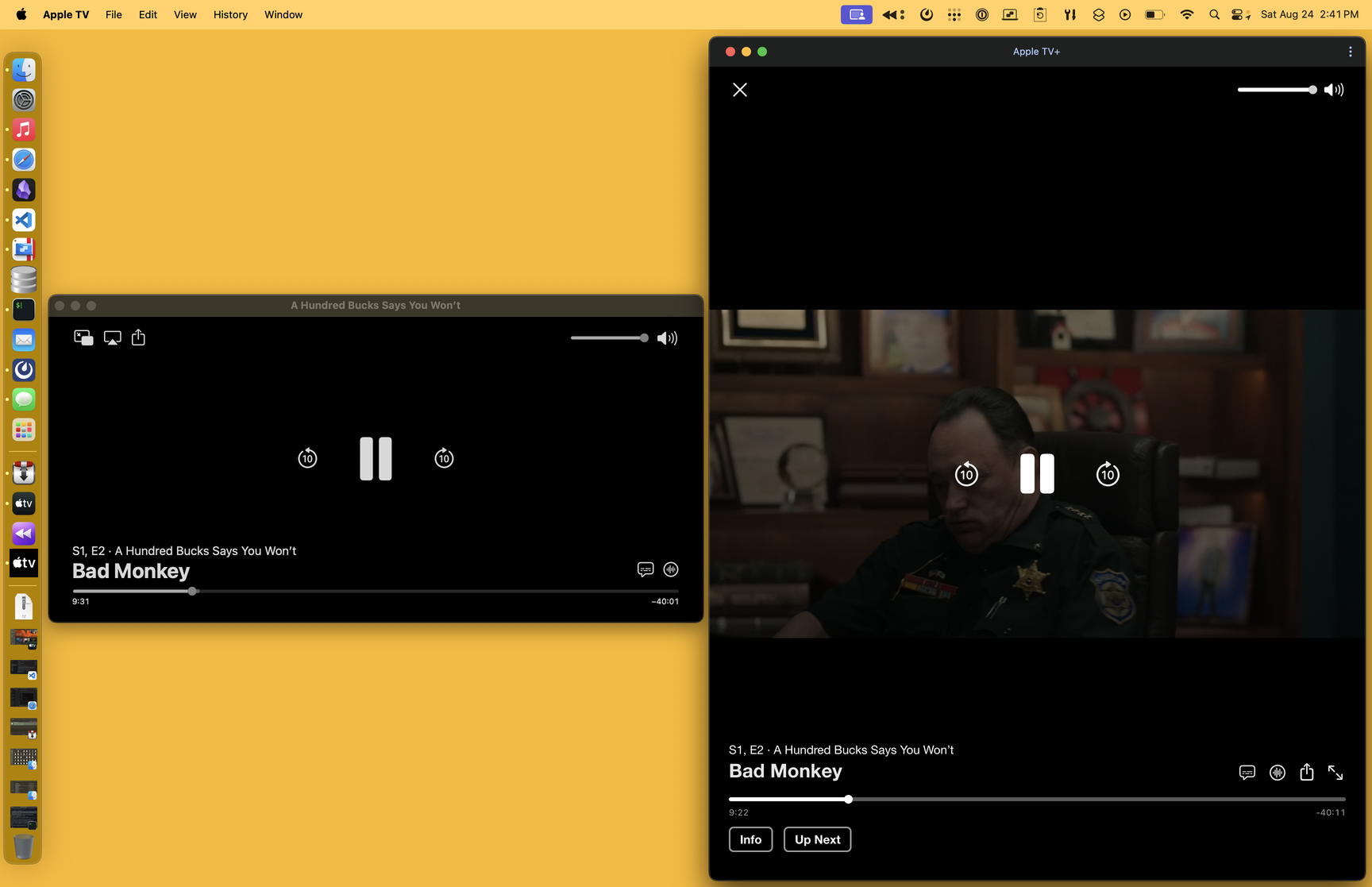This screenshot has width=1372, height=887.
Task: Click 1Password icon in menu bar
Action: 982,14
